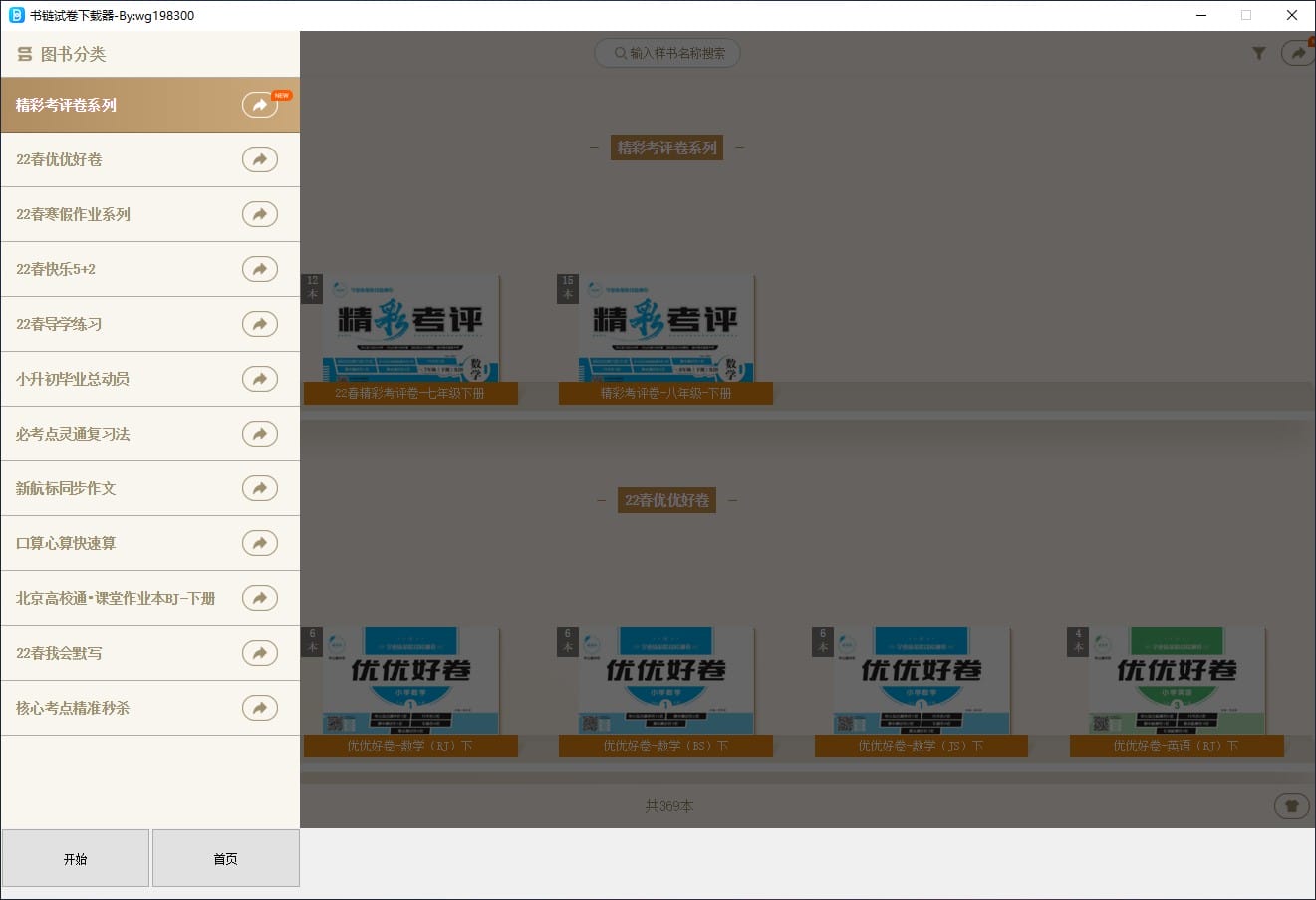Click share arrow for 22春快乐5+2
Screen dimensions: 1316x900
point(260,269)
